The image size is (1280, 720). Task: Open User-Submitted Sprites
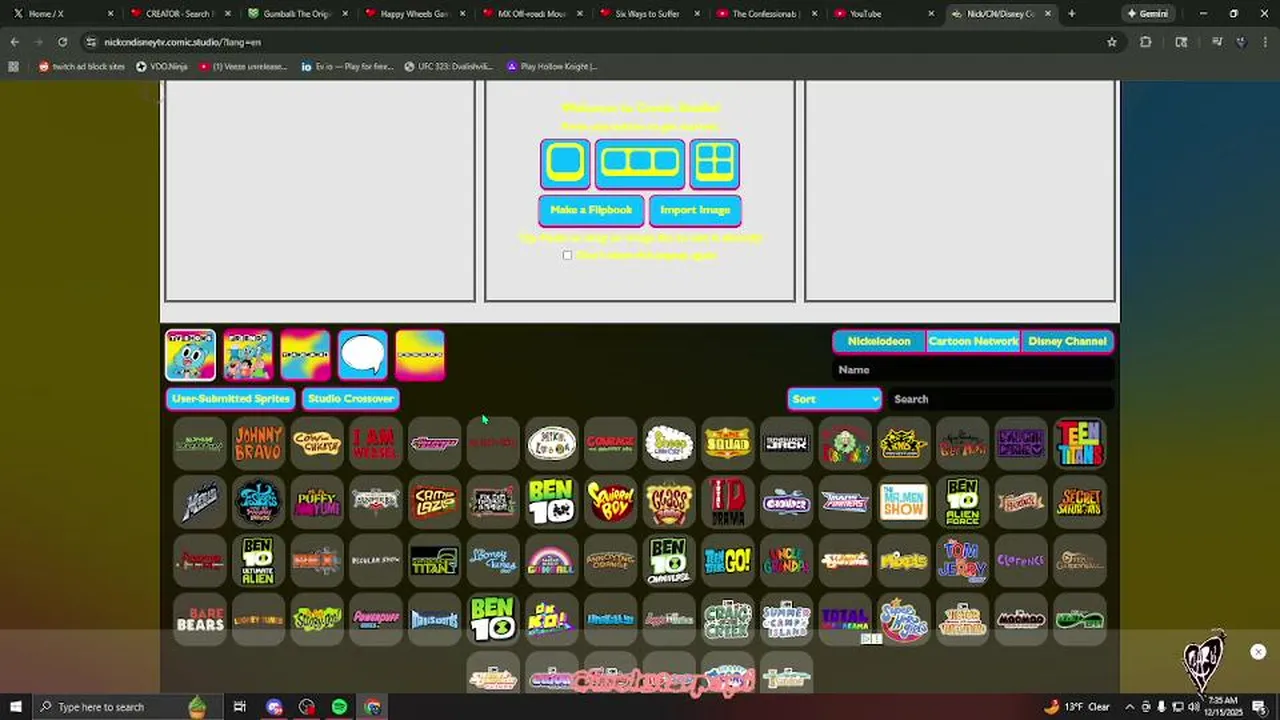231,399
